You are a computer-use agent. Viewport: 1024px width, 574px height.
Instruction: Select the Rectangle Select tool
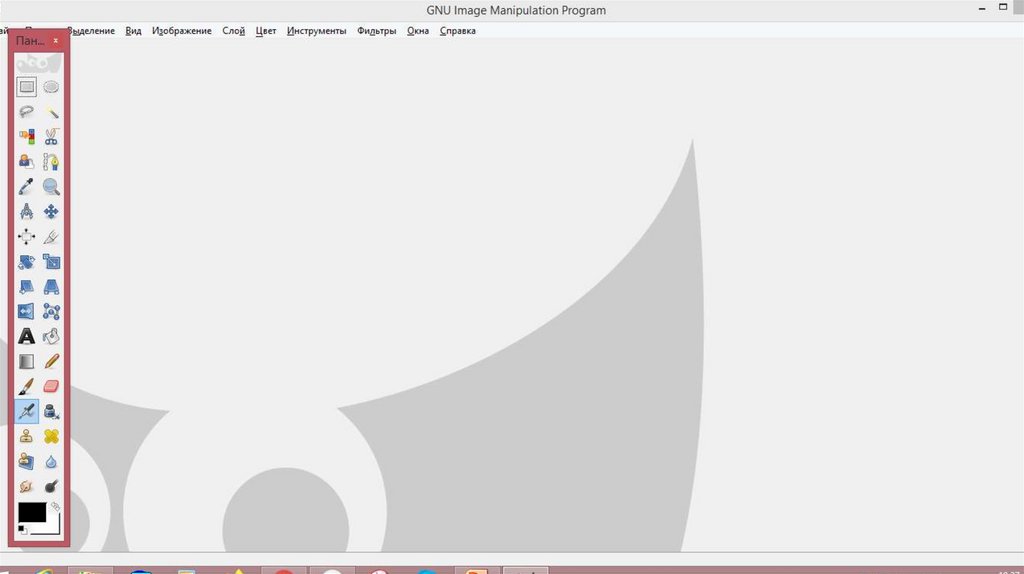(x=27, y=87)
